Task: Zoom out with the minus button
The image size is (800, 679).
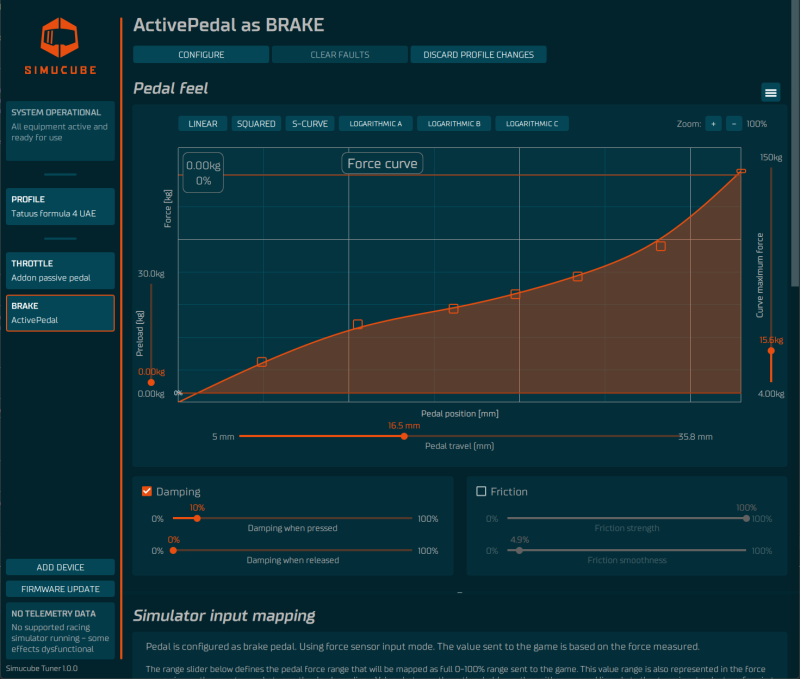Action: click(x=734, y=124)
